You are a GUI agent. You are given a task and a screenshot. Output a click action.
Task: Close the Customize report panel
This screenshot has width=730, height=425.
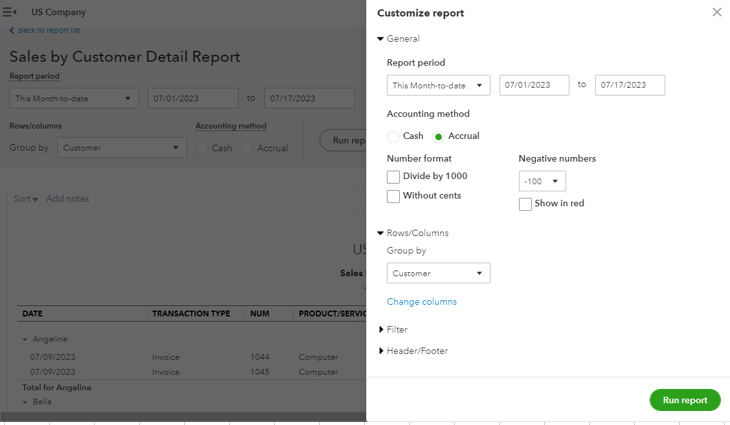pyautogui.click(x=716, y=12)
